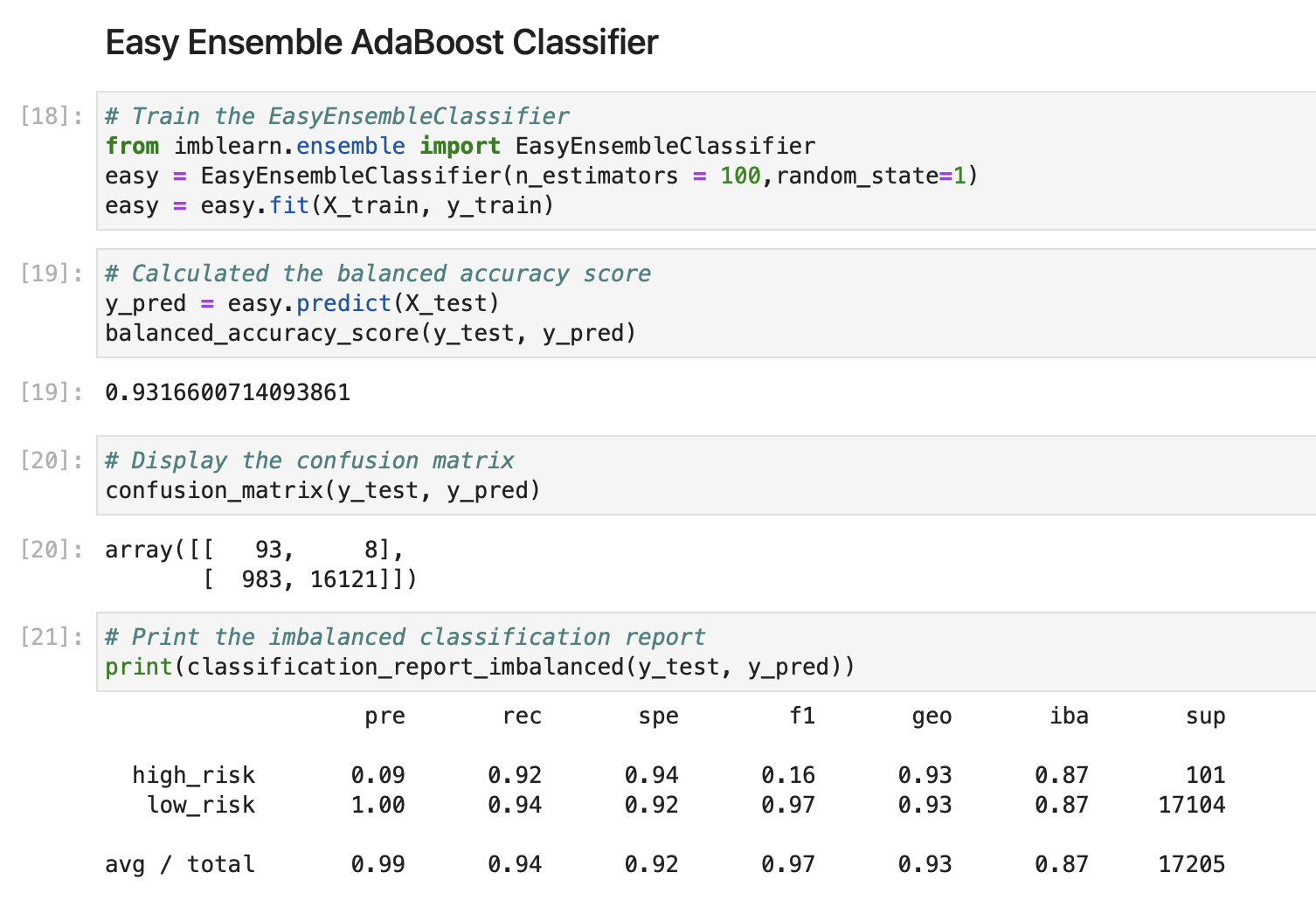Click the [21] input prompt label
Image resolution: width=1316 pixels, height=921 pixels.
click(52, 637)
